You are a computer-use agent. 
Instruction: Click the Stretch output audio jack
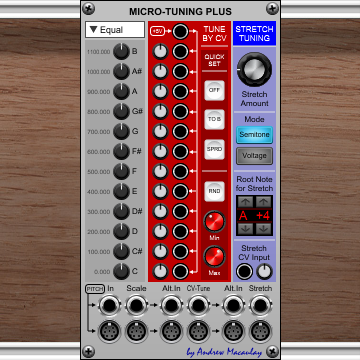click(260, 305)
